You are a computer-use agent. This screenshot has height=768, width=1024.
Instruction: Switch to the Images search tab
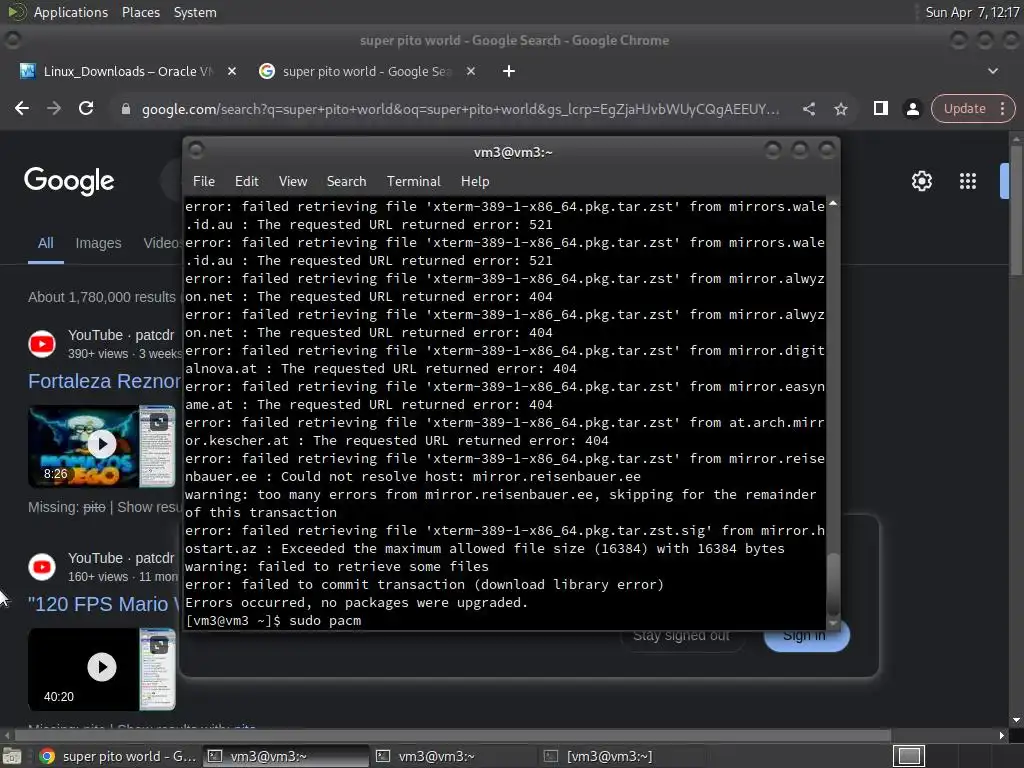pos(98,243)
